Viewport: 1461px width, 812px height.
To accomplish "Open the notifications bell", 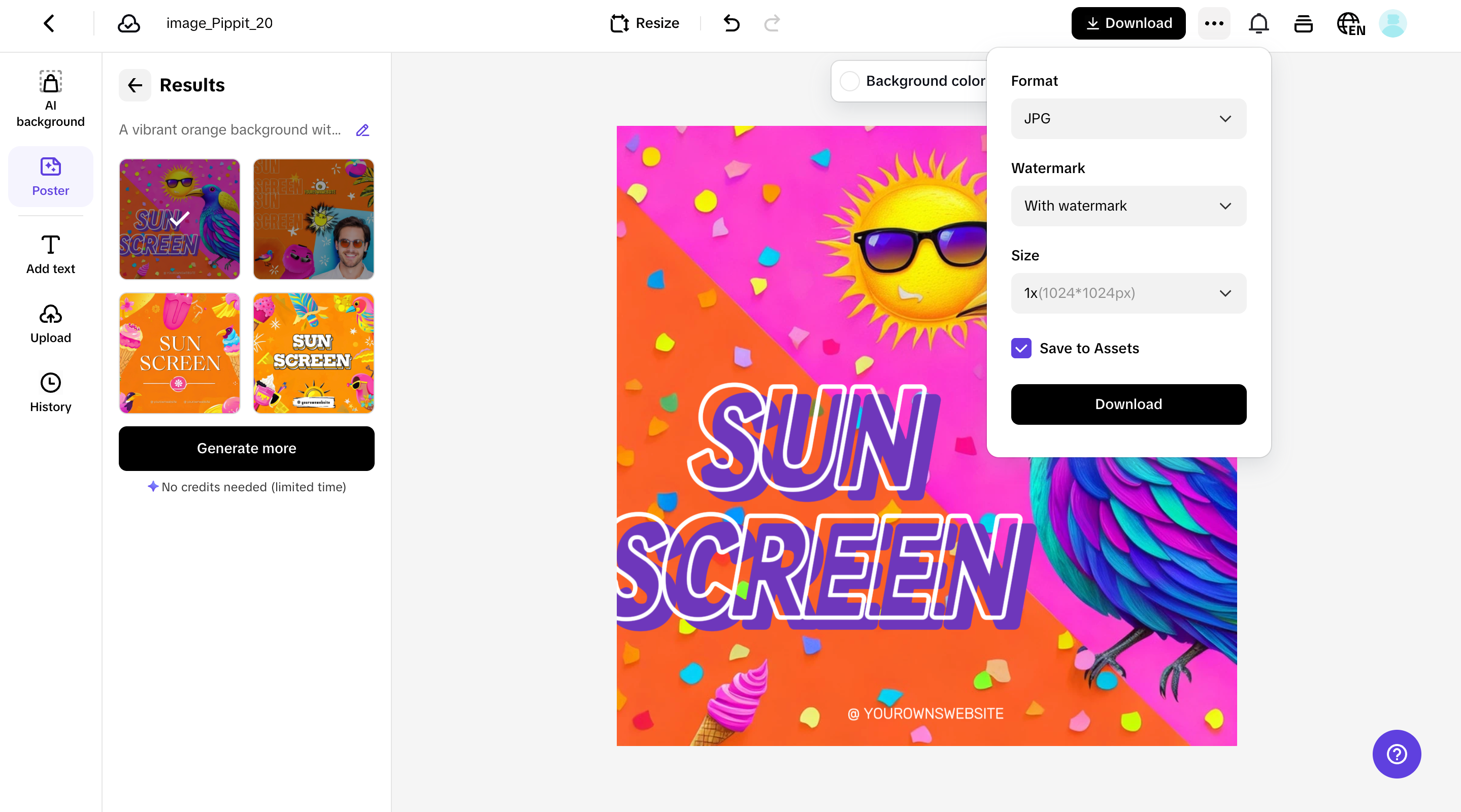I will [1258, 23].
